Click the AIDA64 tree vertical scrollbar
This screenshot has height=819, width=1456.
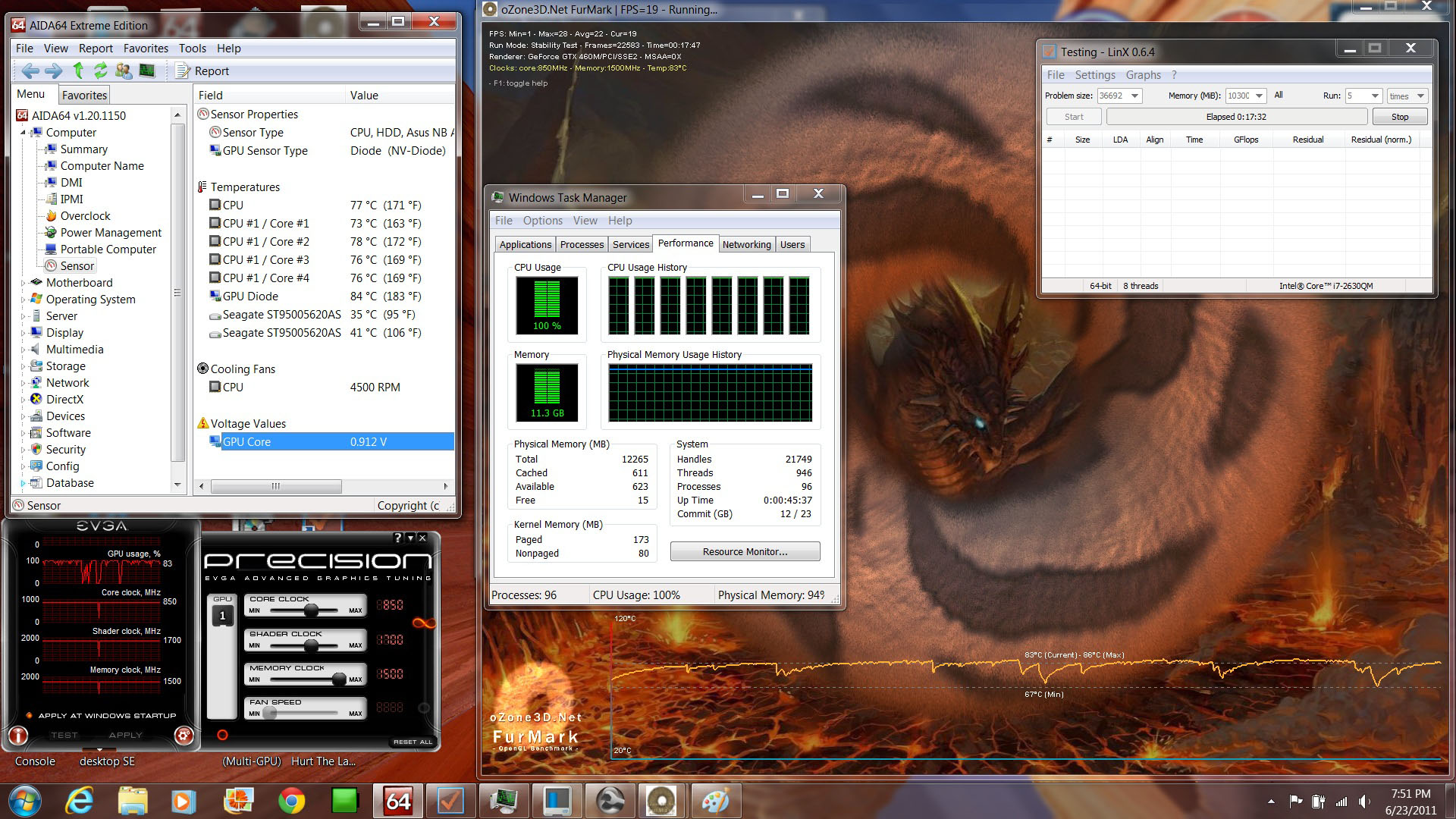point(177,293)
